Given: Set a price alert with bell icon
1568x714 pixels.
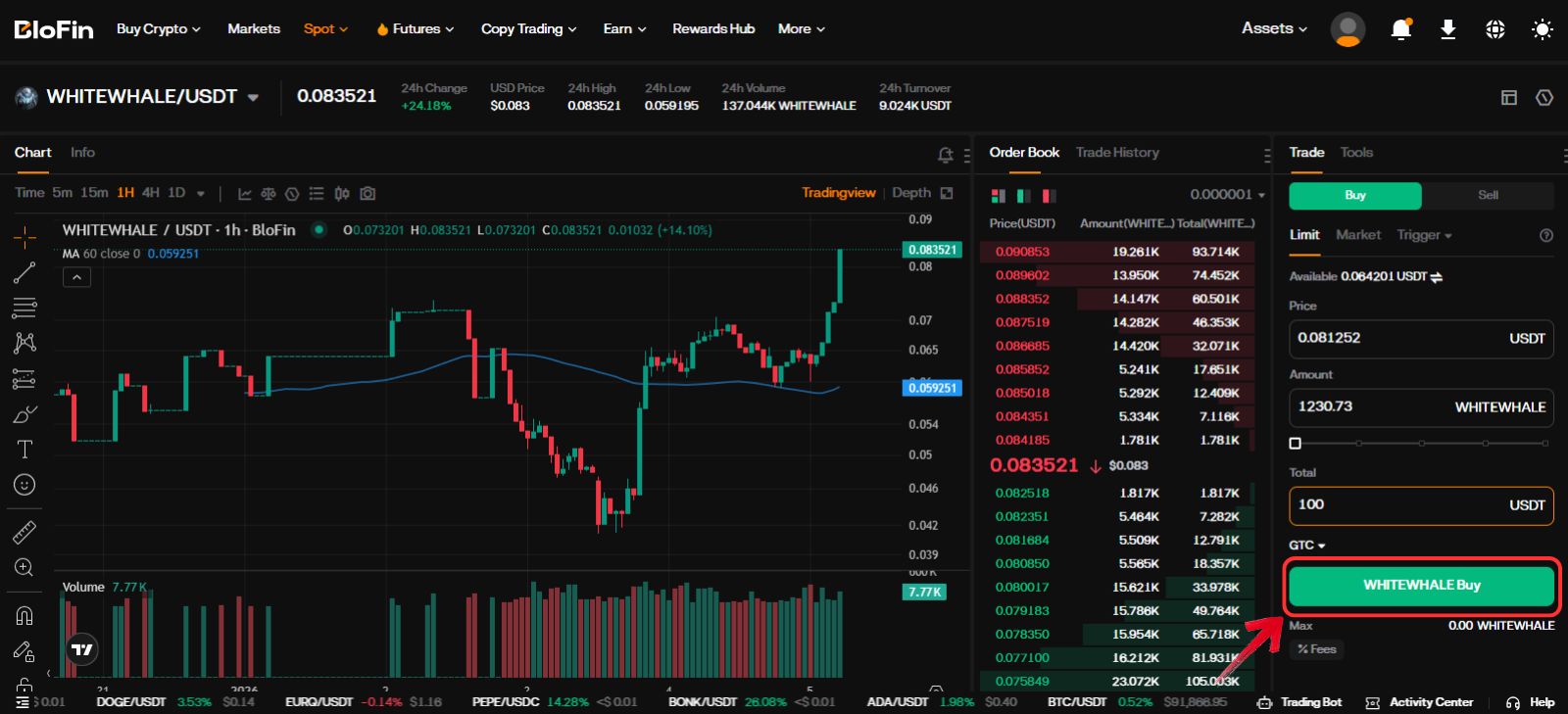Looking at the screenshot, I should tap(945, 155).
